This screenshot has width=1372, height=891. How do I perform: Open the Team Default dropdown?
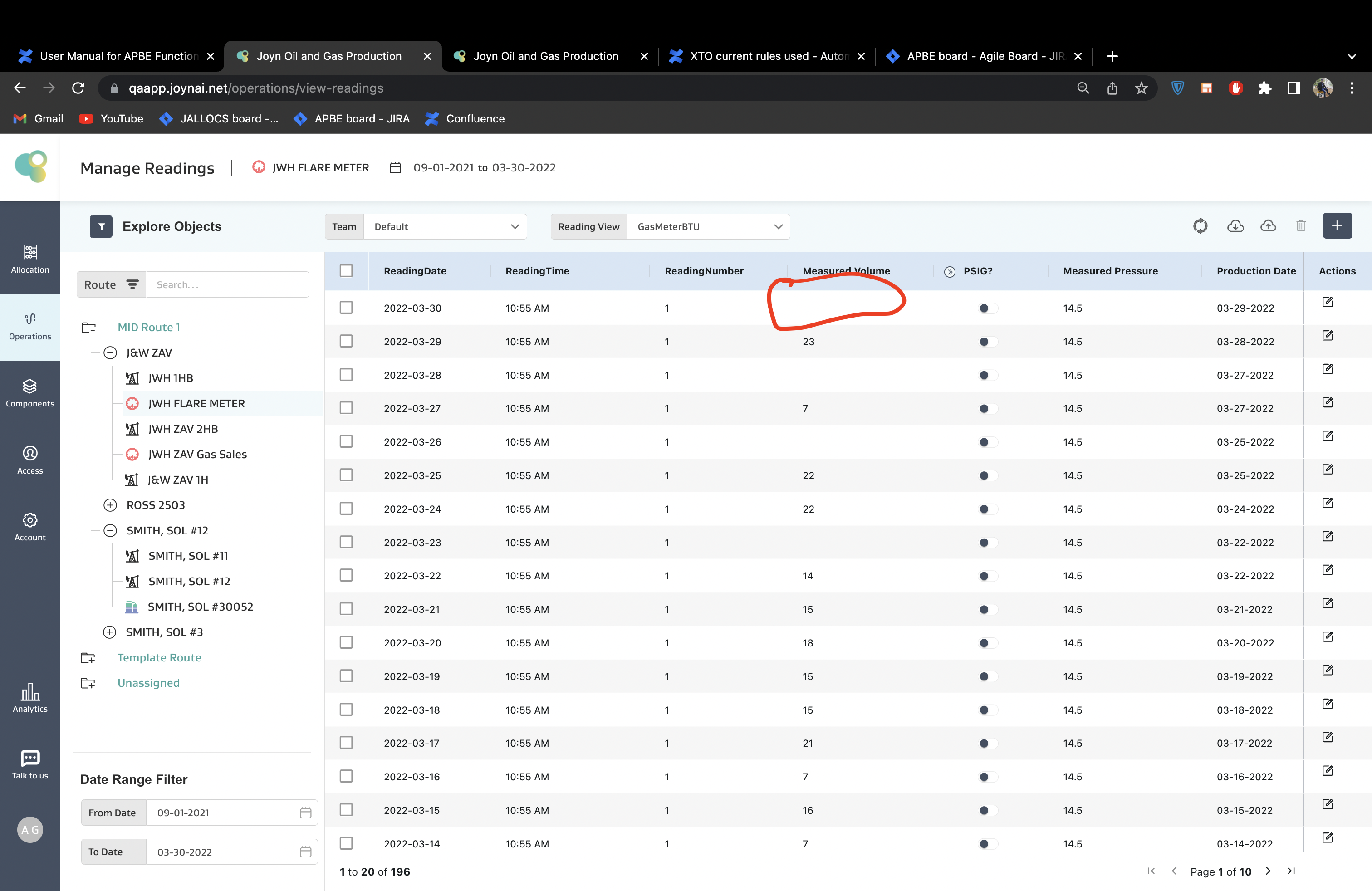point(445,226)
